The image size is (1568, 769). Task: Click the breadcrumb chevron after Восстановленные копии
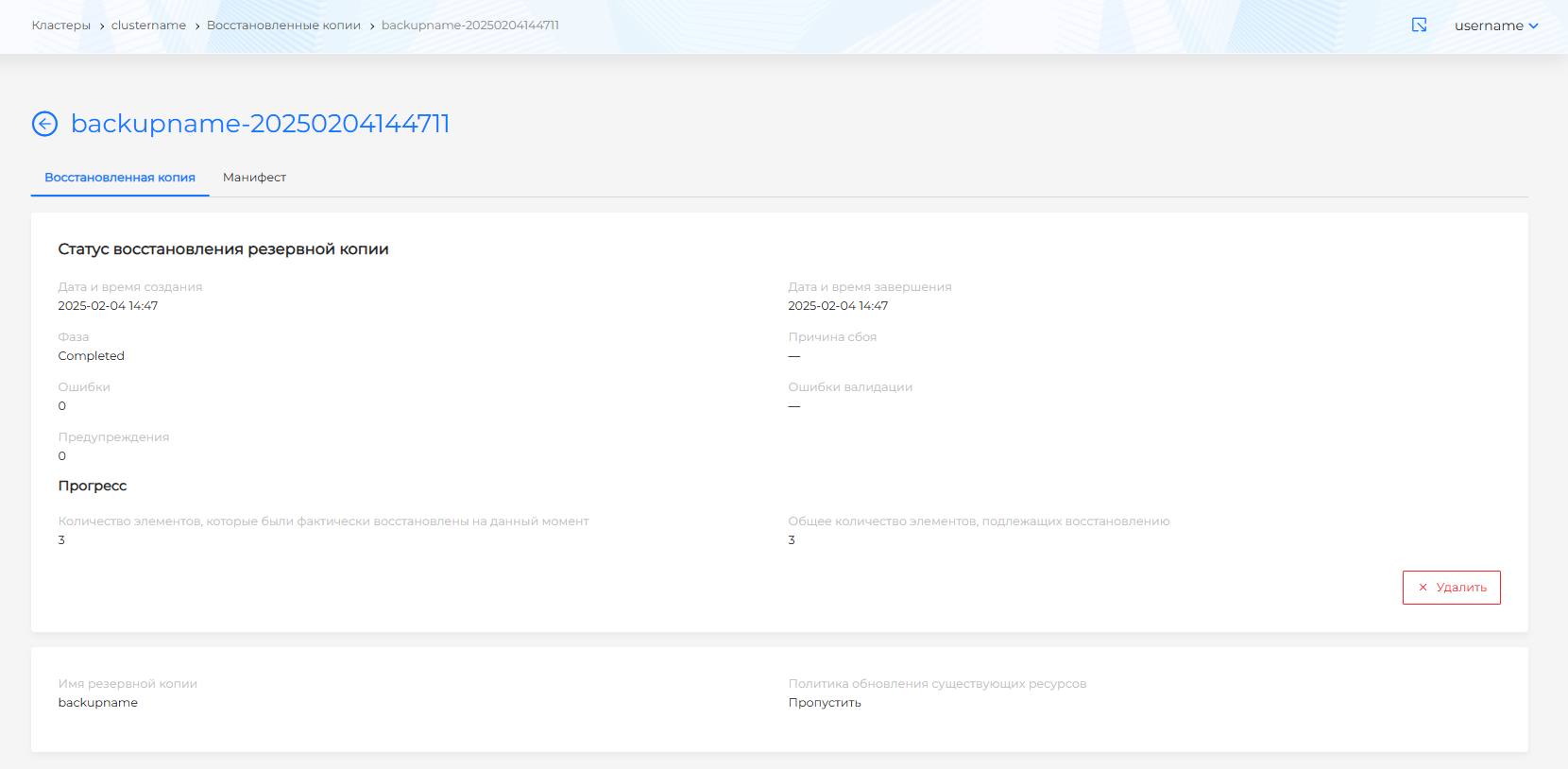pos(372,26)
